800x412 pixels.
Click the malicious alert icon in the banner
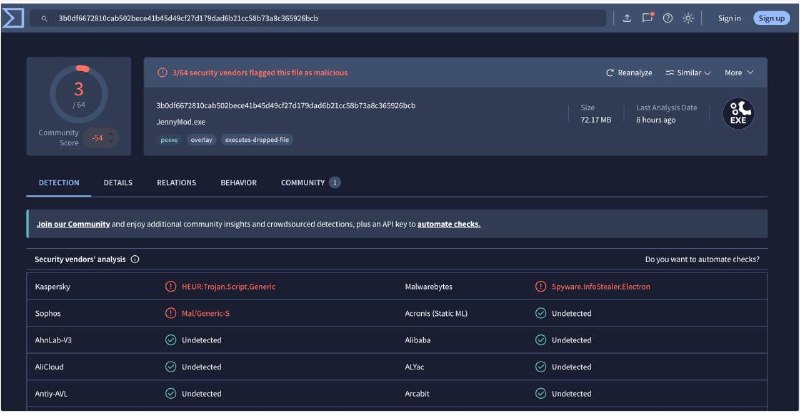click(x=162, y=73)
